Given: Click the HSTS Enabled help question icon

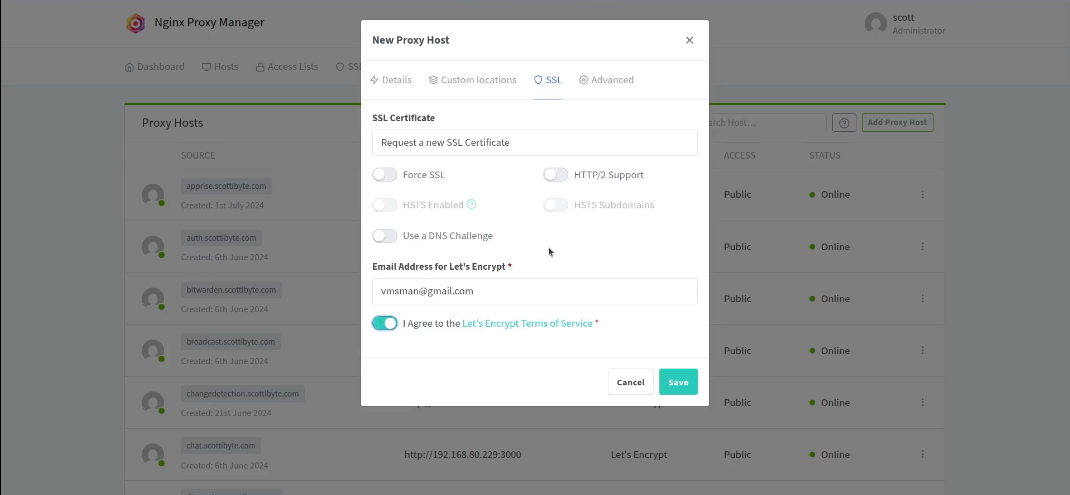Looking at the screenshot, I should pyautogui.click(x=471, y=205).
